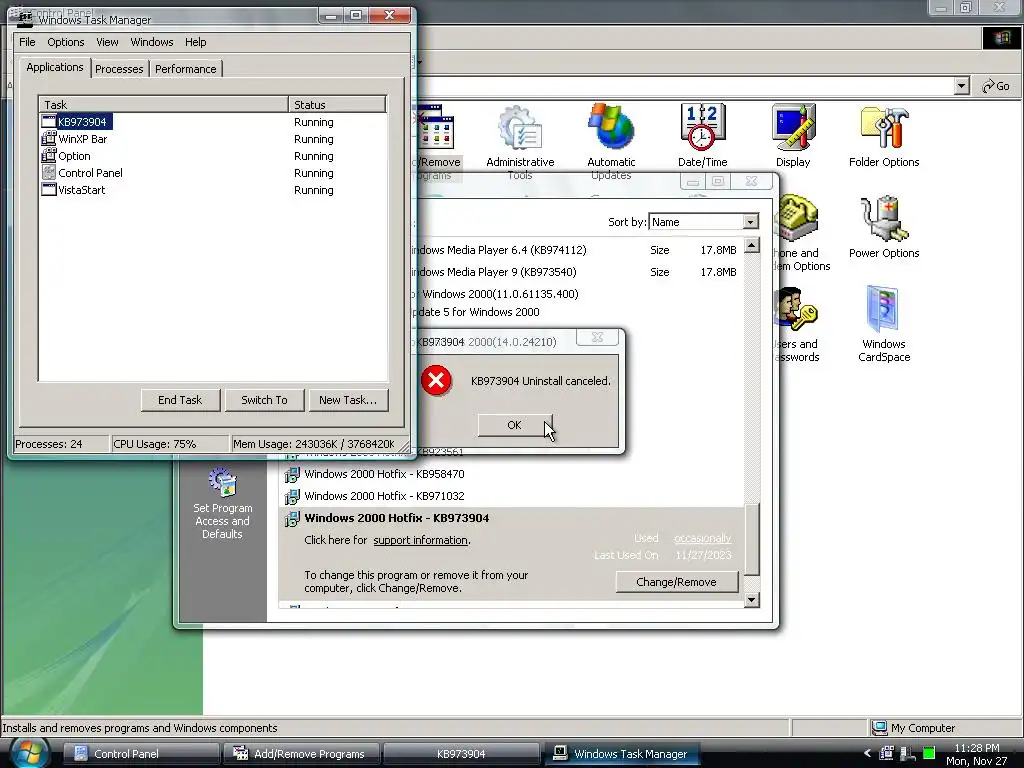The image size is (1024, 768).
Task: Click scroll down arrow in programs list
Action: pyautogui.click(x=752, y=600)
